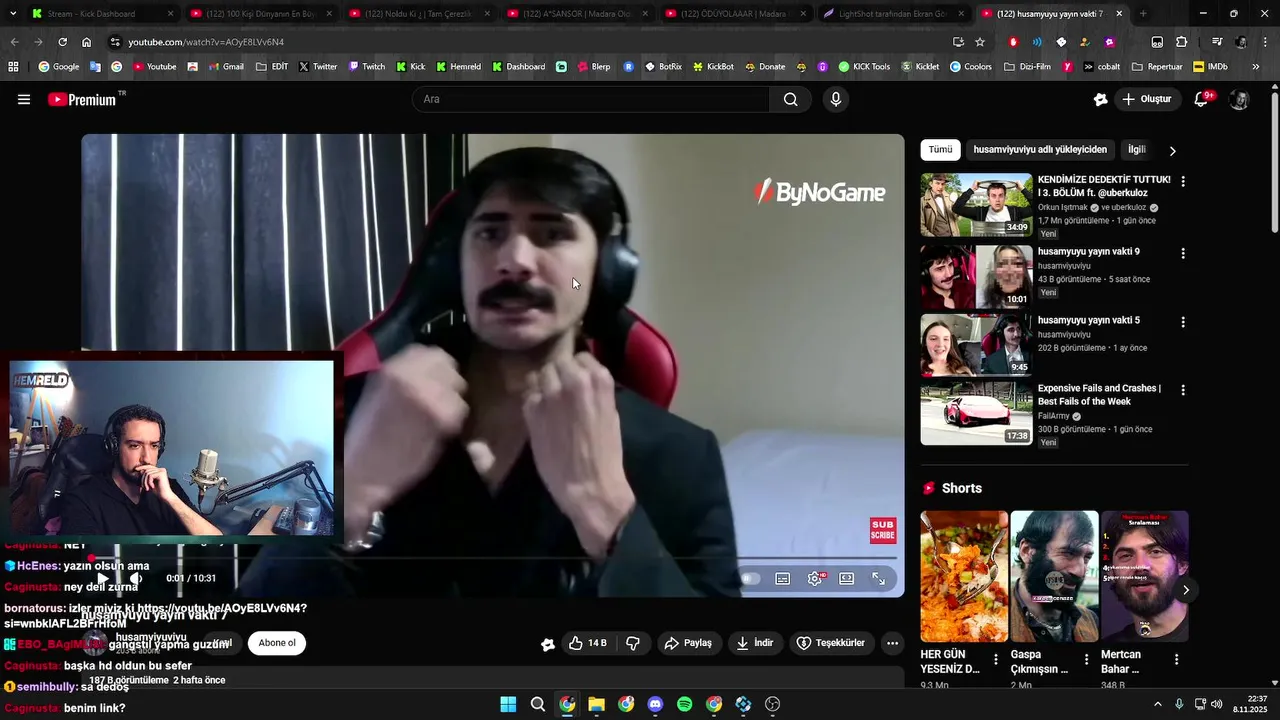
Task: Subscribe with the Abone ol button
Action: 277,643
